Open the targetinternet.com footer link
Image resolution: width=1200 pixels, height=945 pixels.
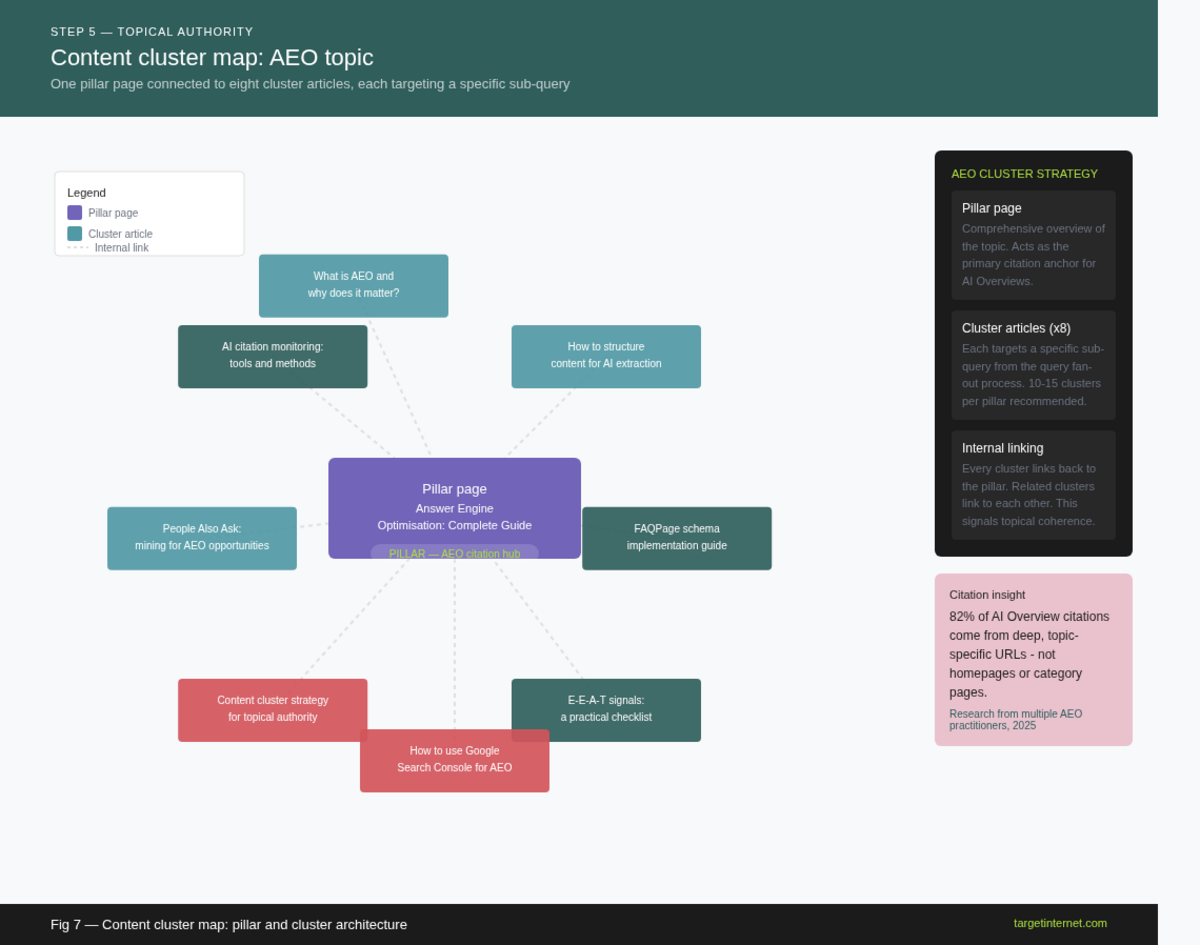click(x=1059, y=923)
